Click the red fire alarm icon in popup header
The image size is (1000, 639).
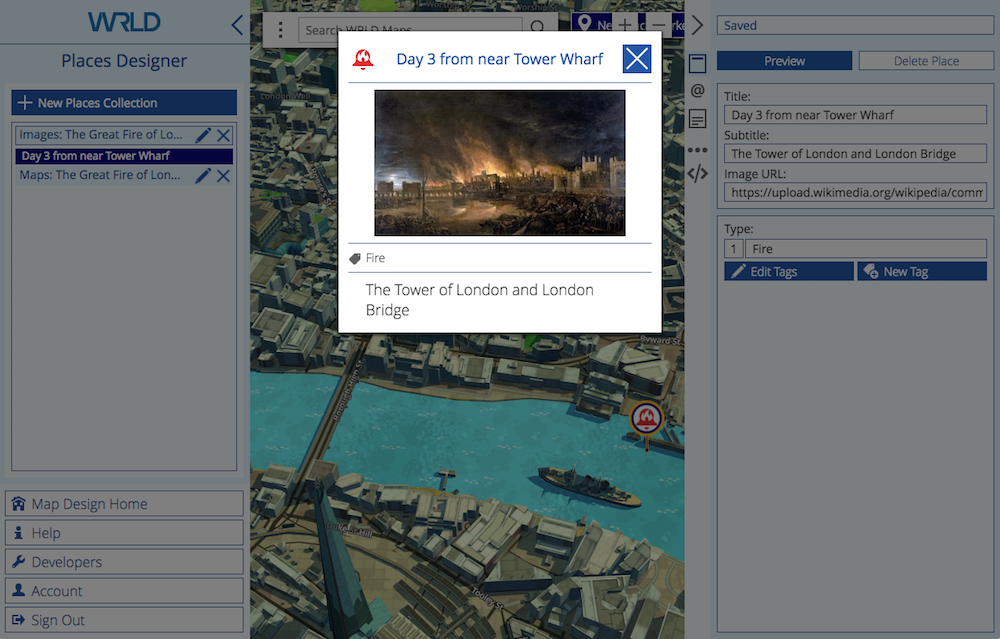pyautogui.click(x=364, y=59)
